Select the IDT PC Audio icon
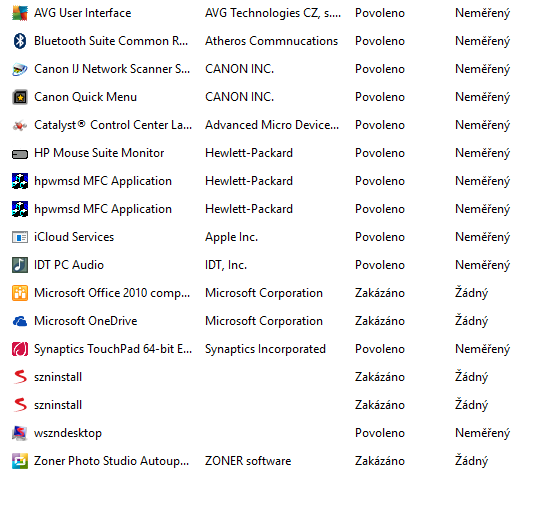This screenshot has width=536, height=514. coord(20,265)
